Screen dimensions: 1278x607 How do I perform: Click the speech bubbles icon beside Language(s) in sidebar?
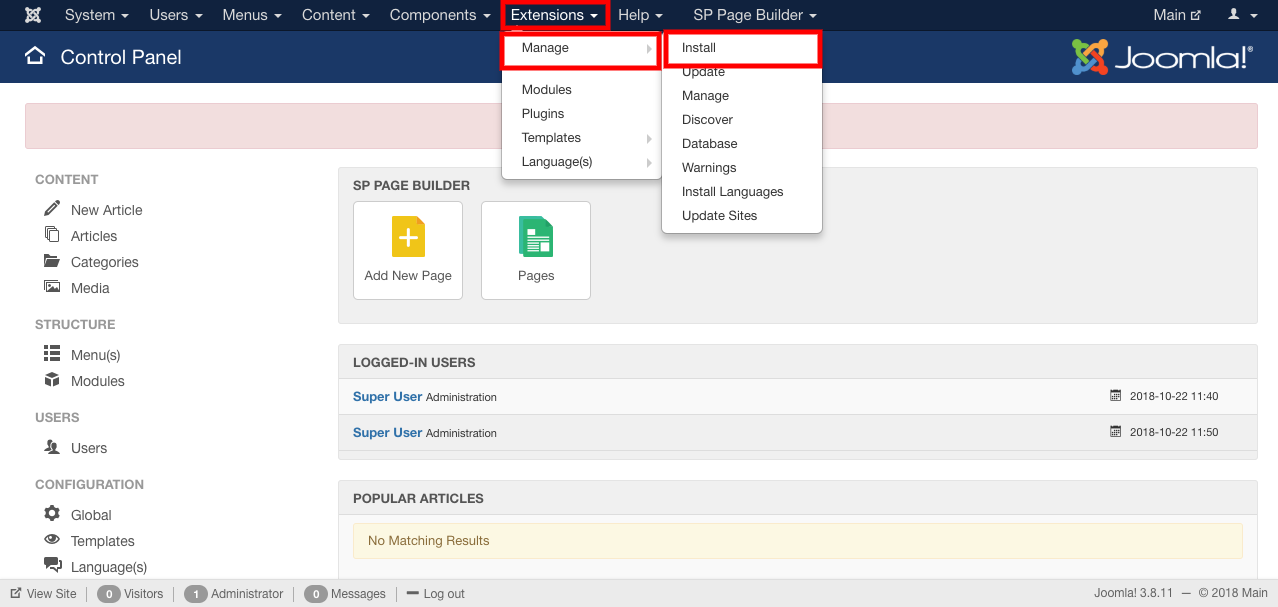[x=52, y=566]
